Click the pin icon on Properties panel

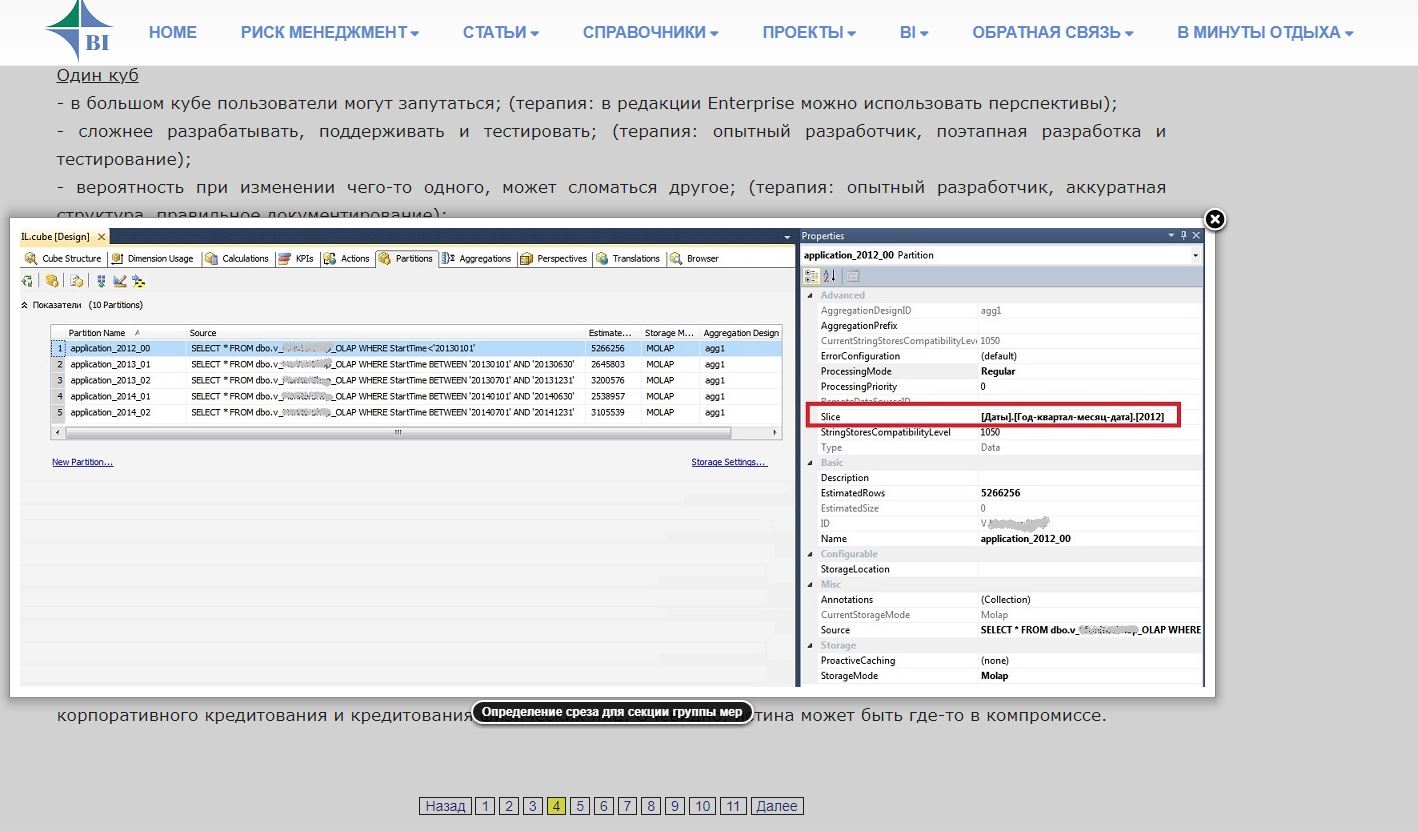[1183, 236]
